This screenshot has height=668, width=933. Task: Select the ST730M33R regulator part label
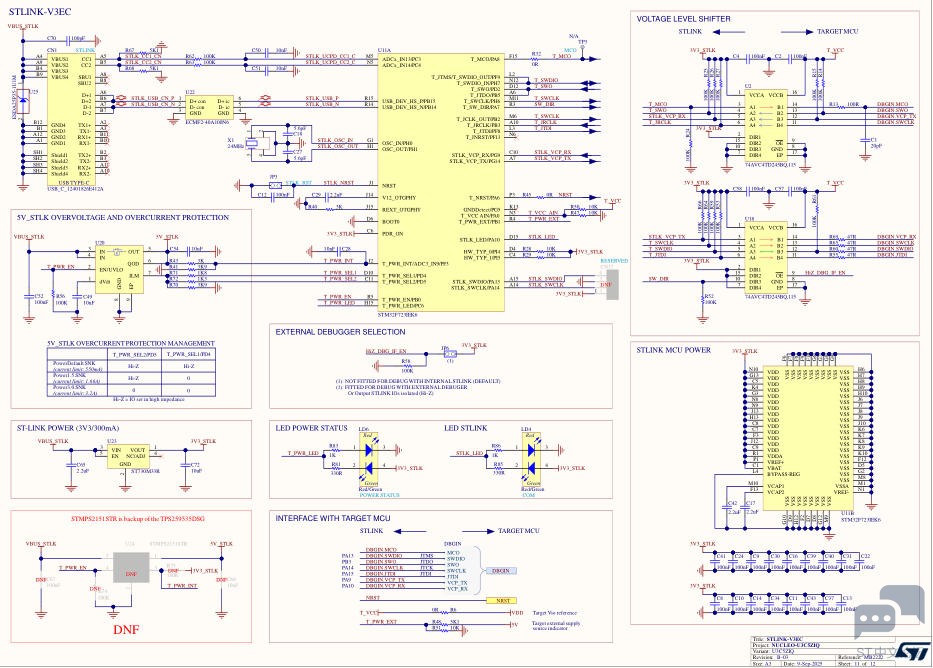145,471
